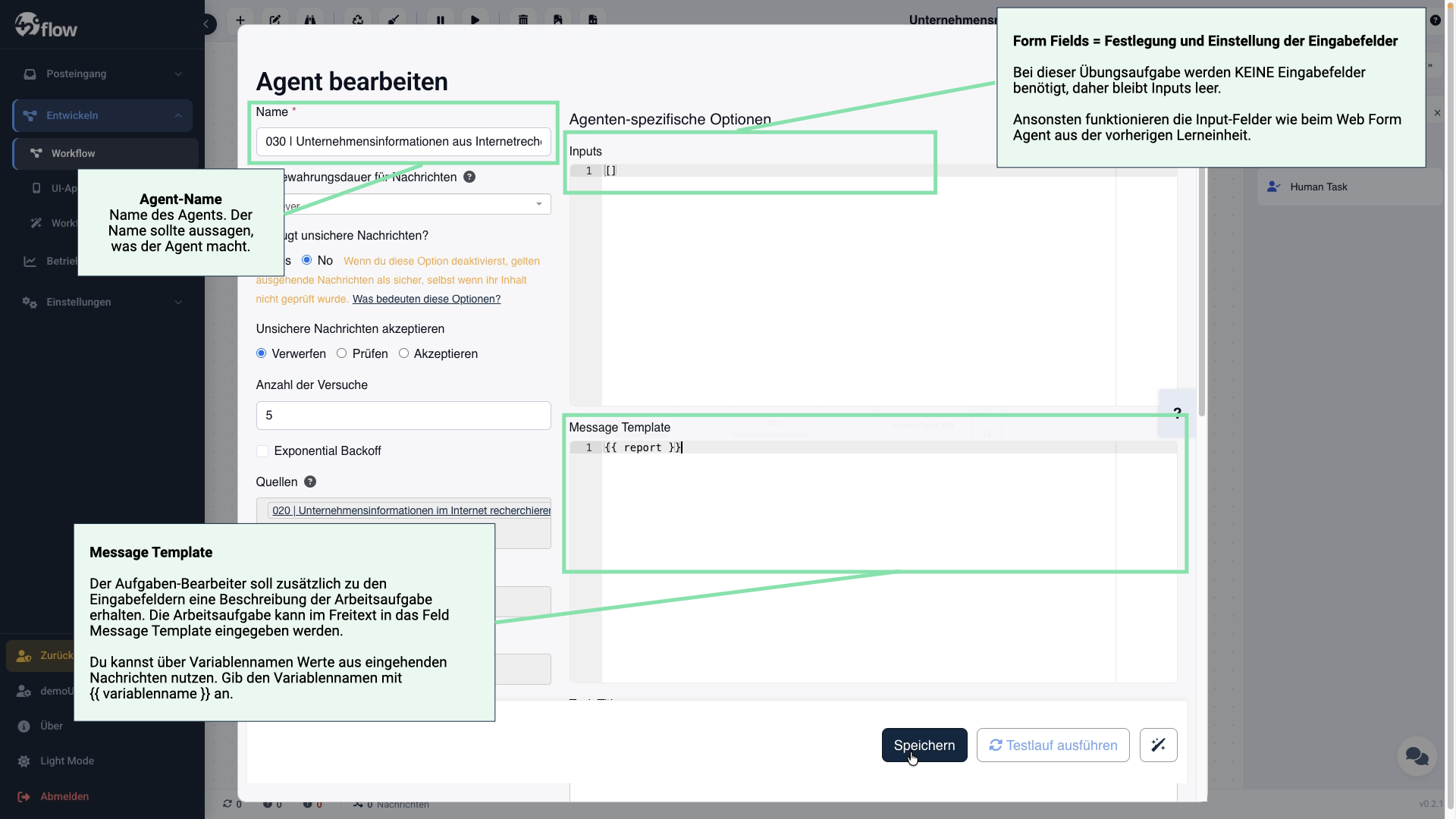Image resolution: width=1456 pixels, height=819 pixels.
Task: Select the edit/pencil tool in the toolbar
Action: pyautogui.click(x=276, y=20)
